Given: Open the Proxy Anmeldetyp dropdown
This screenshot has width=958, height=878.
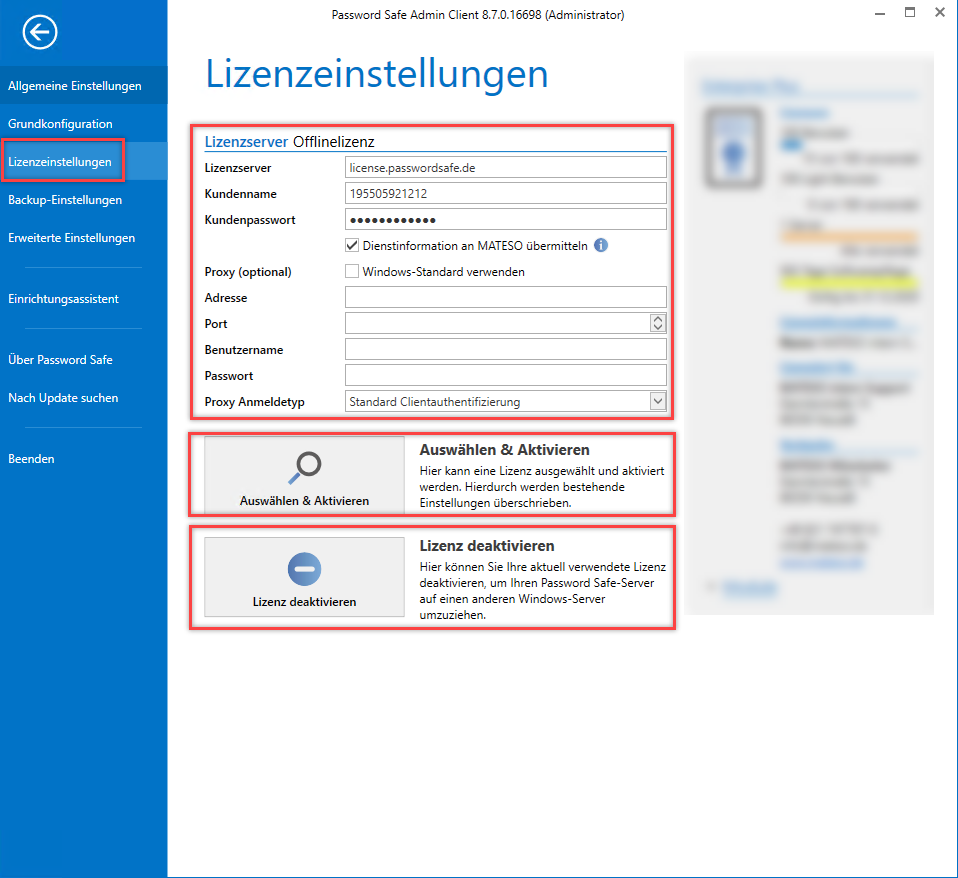Looking at the screenshot, I should click(x=657, y=401).
